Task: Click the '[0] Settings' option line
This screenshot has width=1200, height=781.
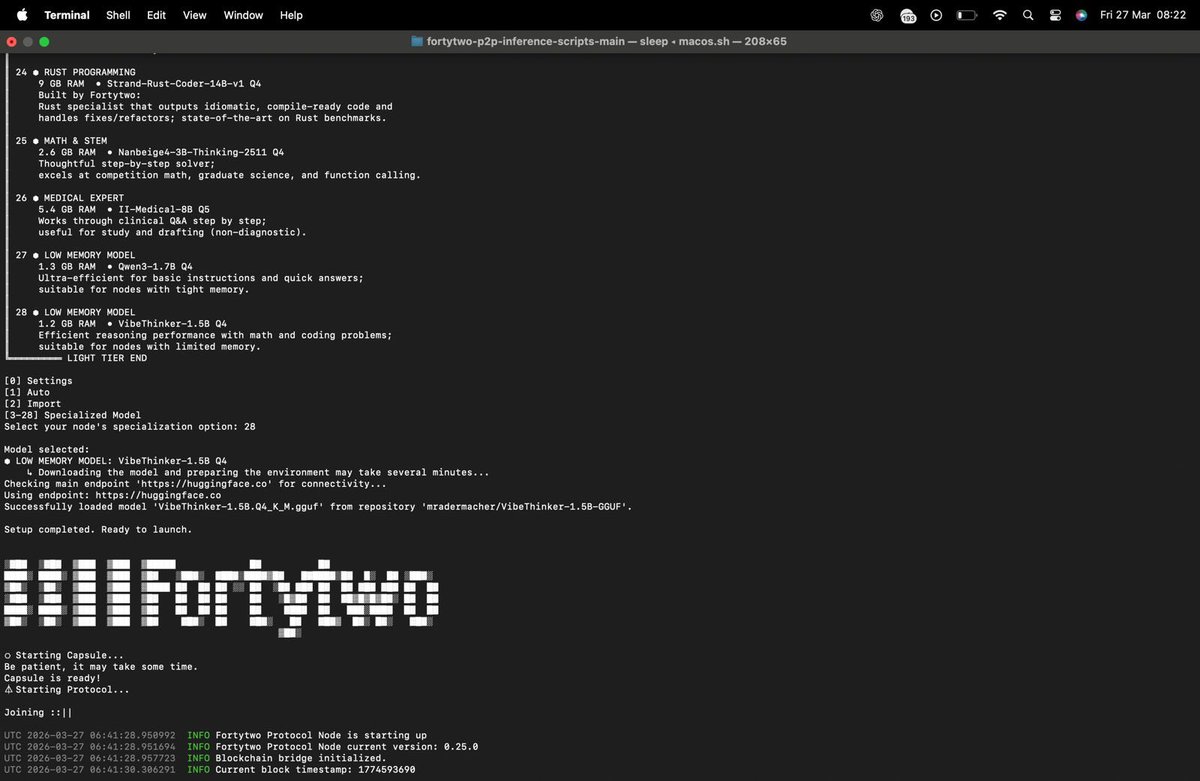Action: click(38, 381)
